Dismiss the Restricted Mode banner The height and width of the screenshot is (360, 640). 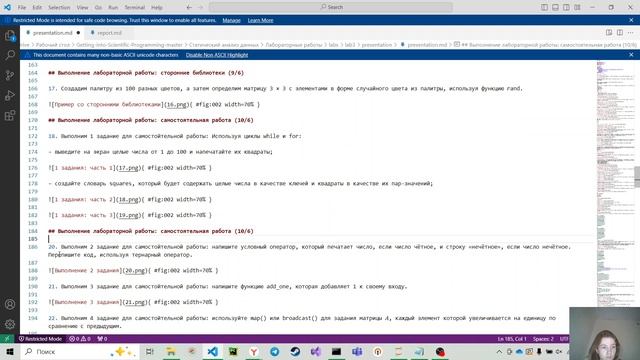[631, 20]
